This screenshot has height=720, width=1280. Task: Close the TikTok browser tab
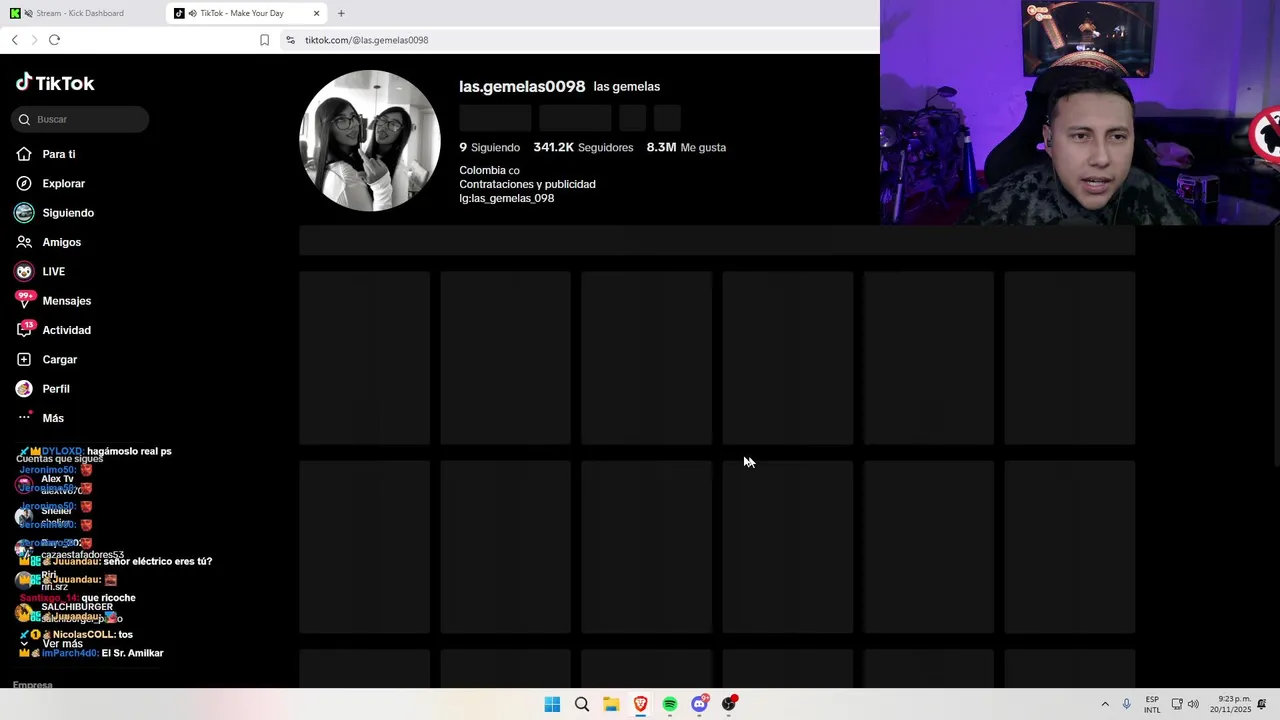click(x=316, y=13)
